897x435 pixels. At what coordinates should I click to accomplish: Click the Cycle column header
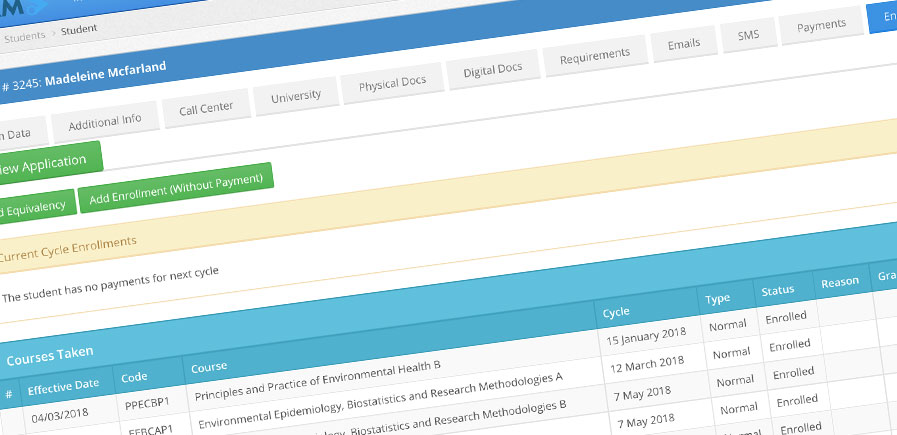pyautogui.click(x=616, y=311)
